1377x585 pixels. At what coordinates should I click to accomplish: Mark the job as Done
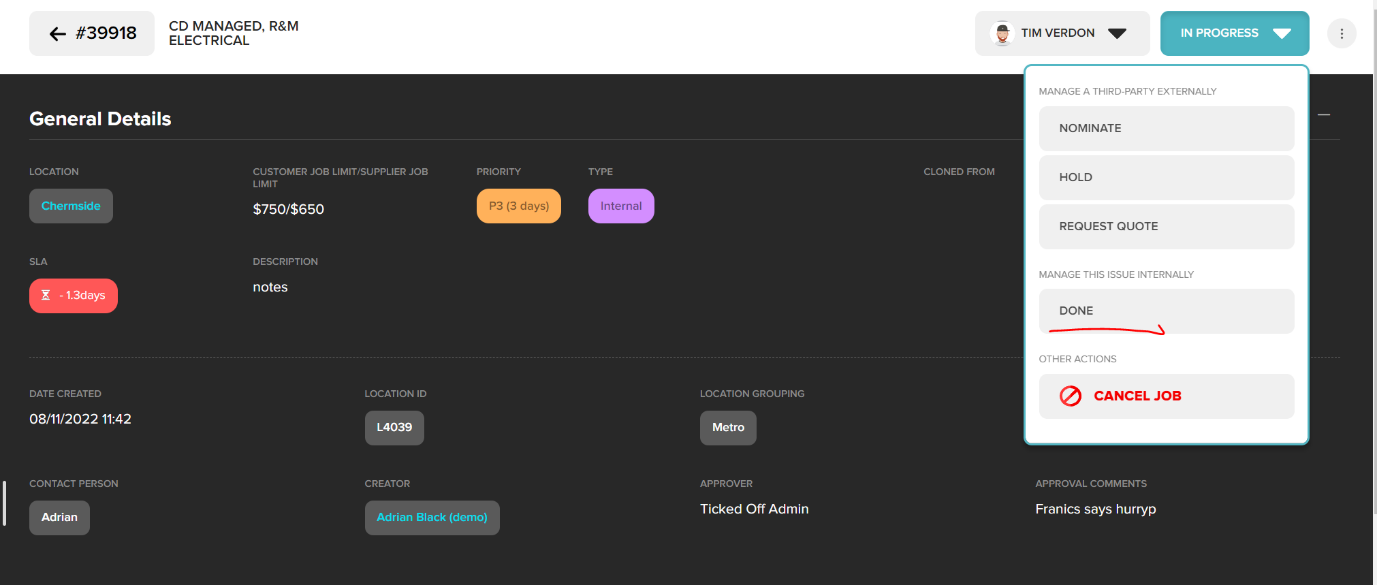1166,311
